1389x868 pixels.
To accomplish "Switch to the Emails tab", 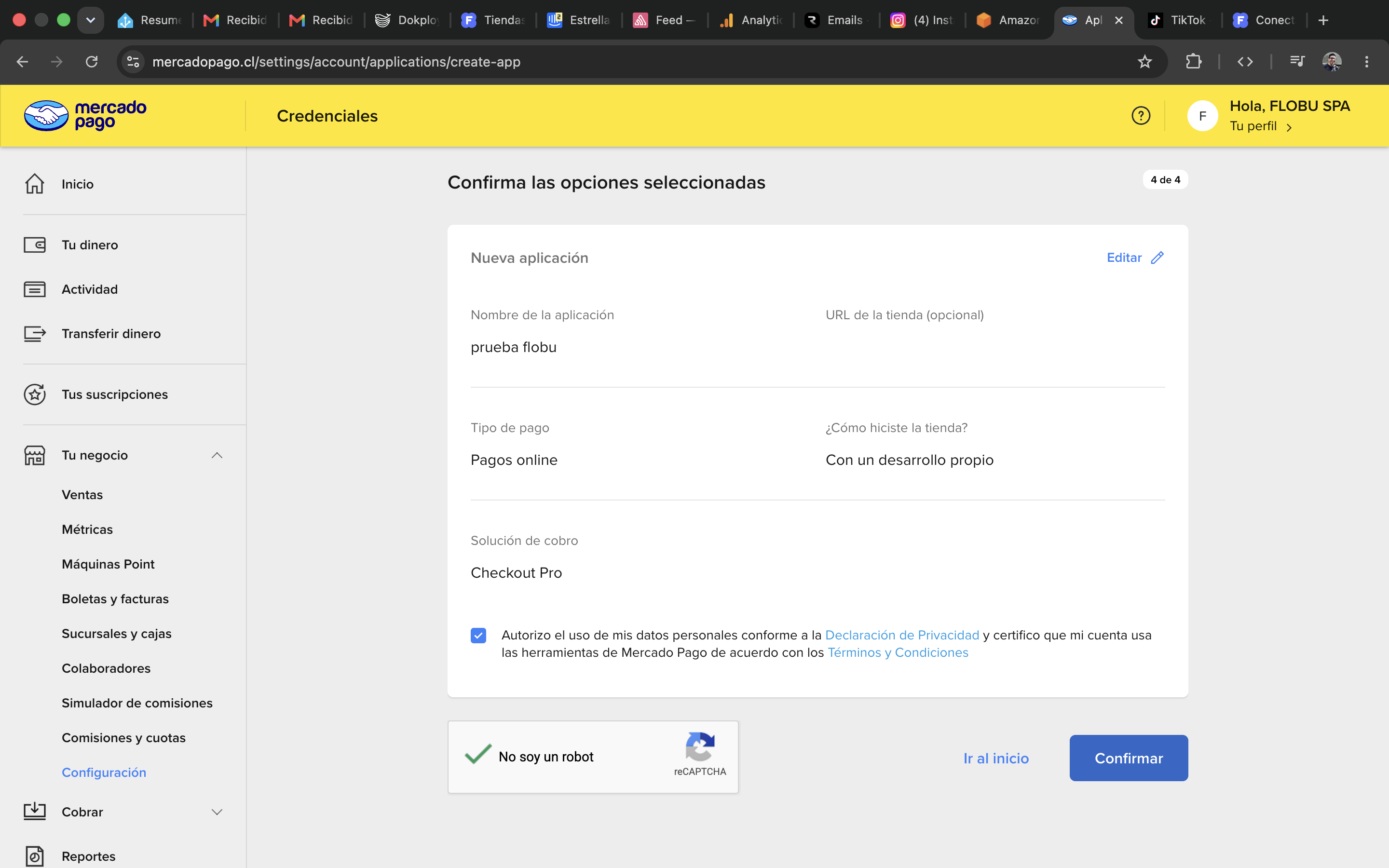I will pyautogui.click(x=837, y=20).
